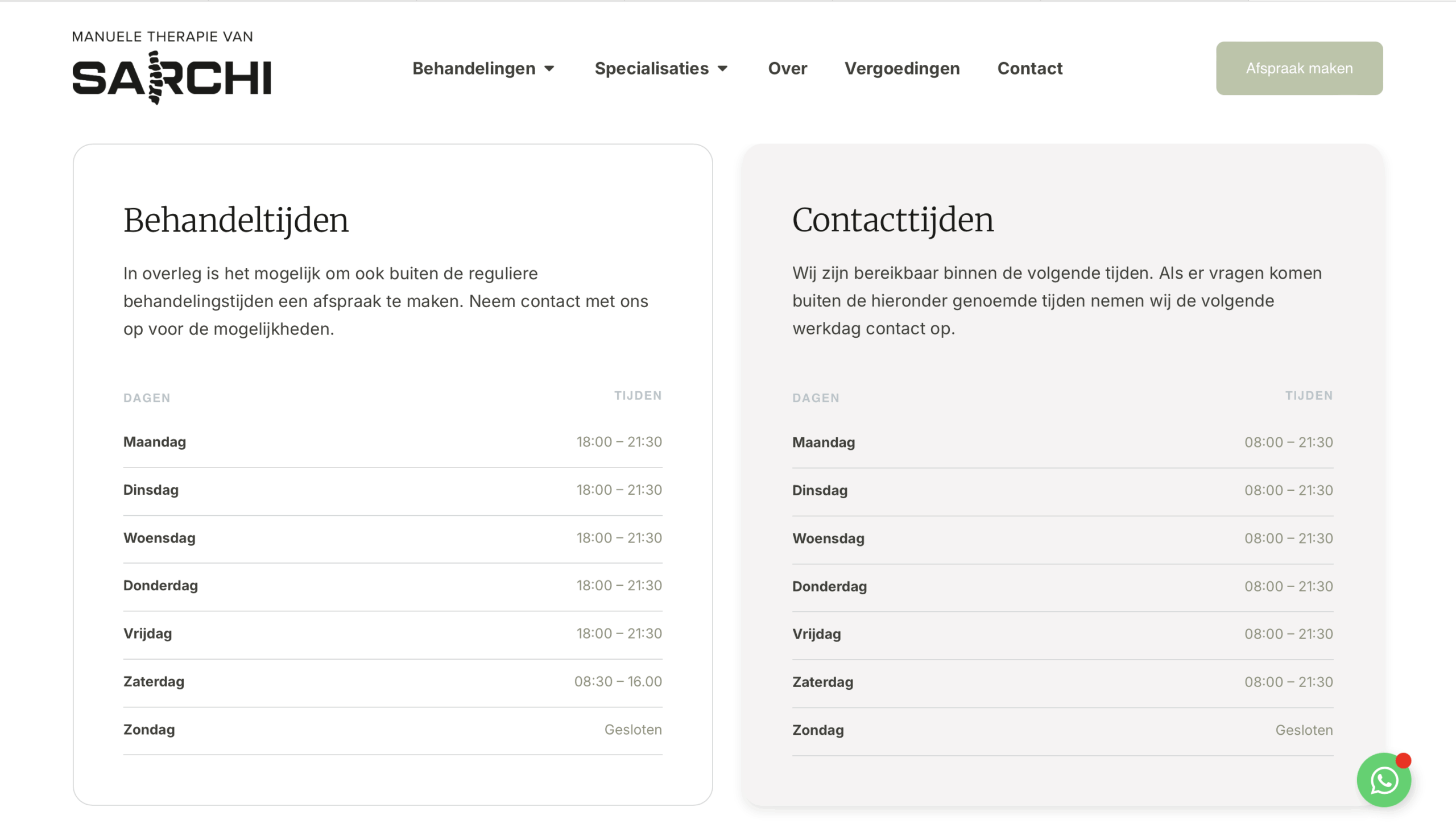Click the Behandeltijden heading

pyautogui.click(x=235, y=221)
